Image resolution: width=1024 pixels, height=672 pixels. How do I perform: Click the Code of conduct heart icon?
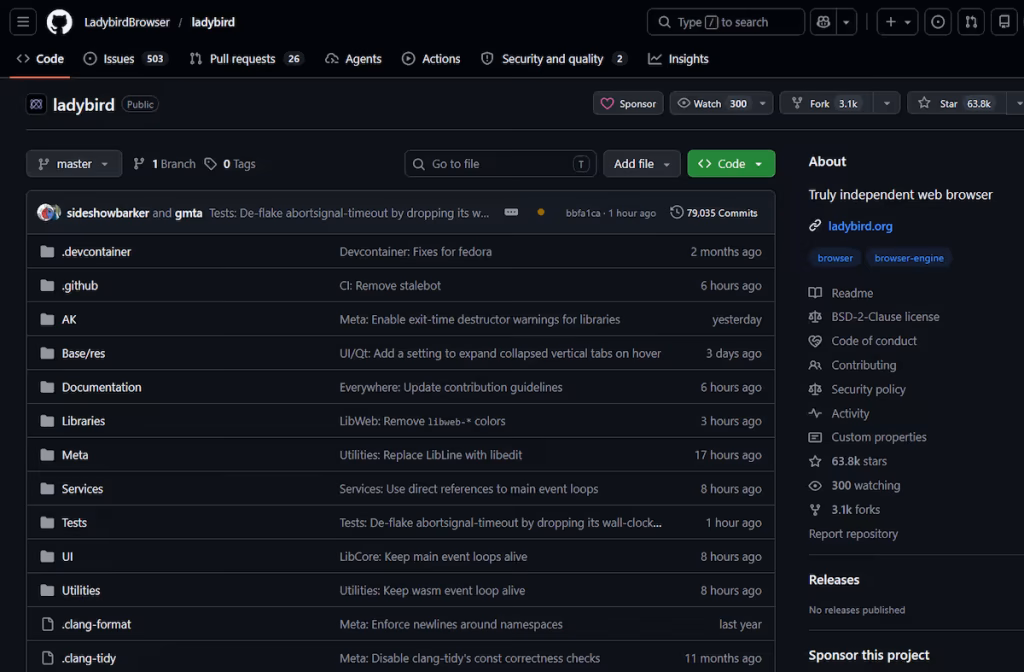point(815,341)
